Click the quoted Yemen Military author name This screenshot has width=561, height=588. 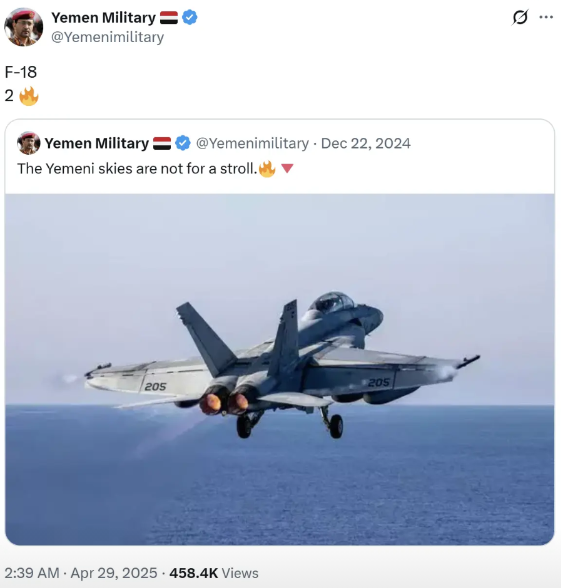point(96,143)
